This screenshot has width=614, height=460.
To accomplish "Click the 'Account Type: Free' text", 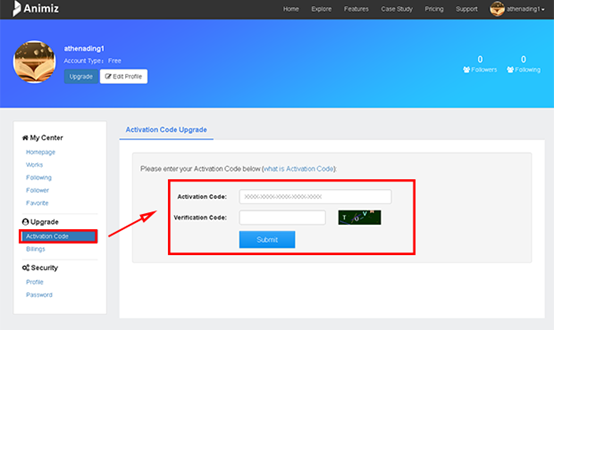I will point(92,61).
